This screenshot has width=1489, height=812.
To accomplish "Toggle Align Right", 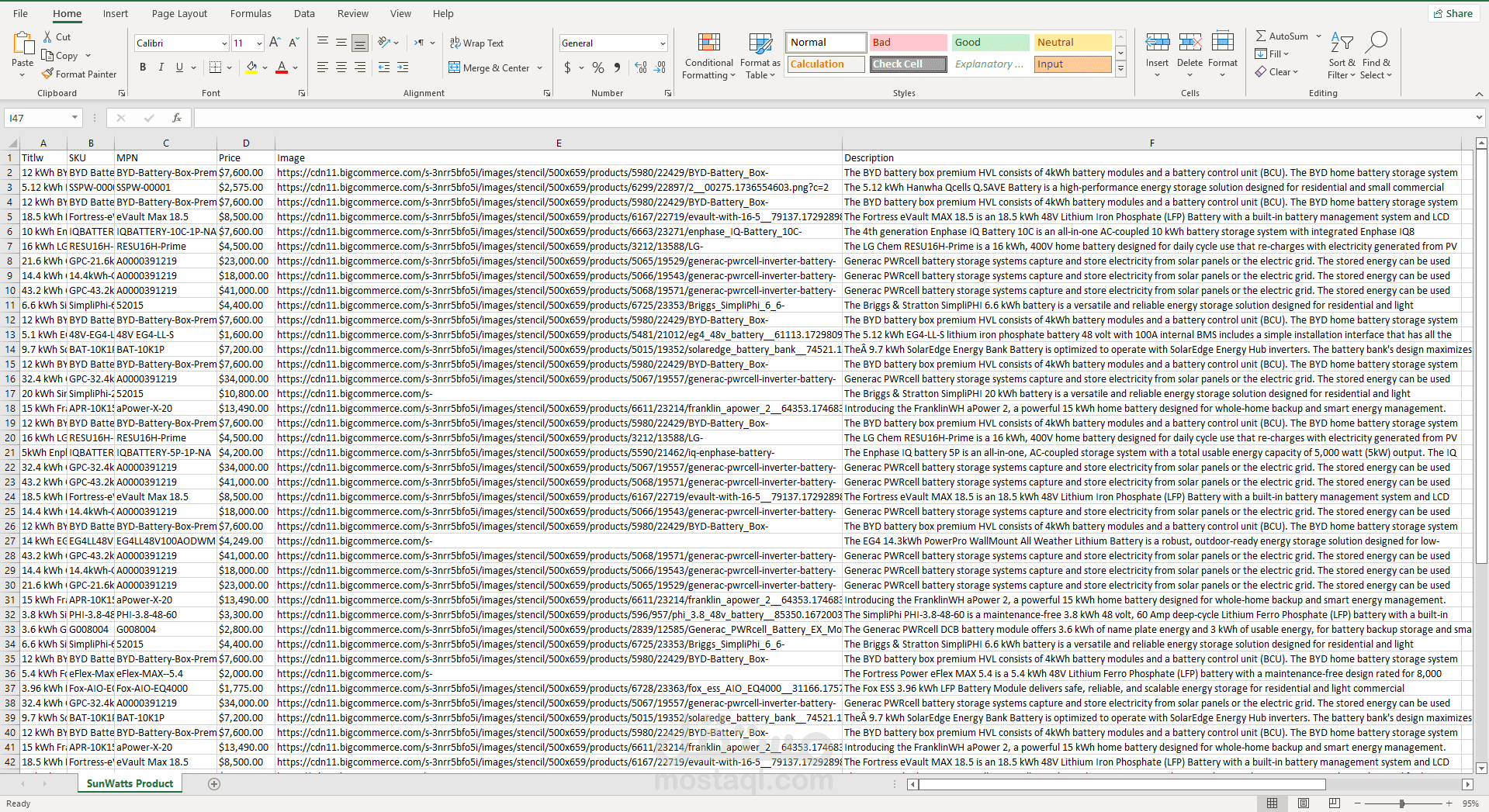I will tap(360, 67).
